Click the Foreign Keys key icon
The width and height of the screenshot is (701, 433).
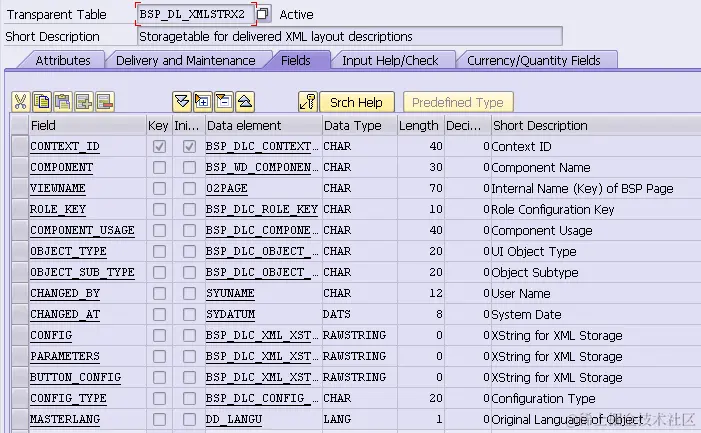[x=308, y=102]
